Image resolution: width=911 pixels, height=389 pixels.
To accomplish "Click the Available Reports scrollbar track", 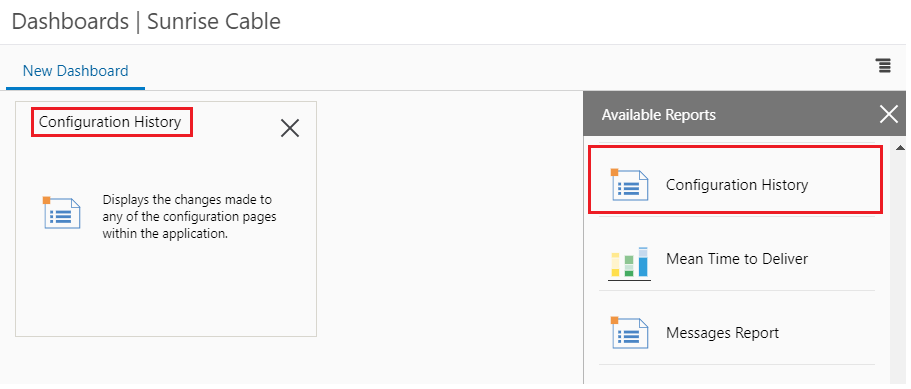I will coord(900,267).
